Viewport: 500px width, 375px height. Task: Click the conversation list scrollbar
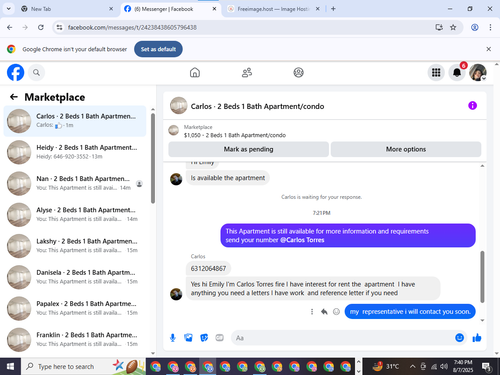pos(153,158)
